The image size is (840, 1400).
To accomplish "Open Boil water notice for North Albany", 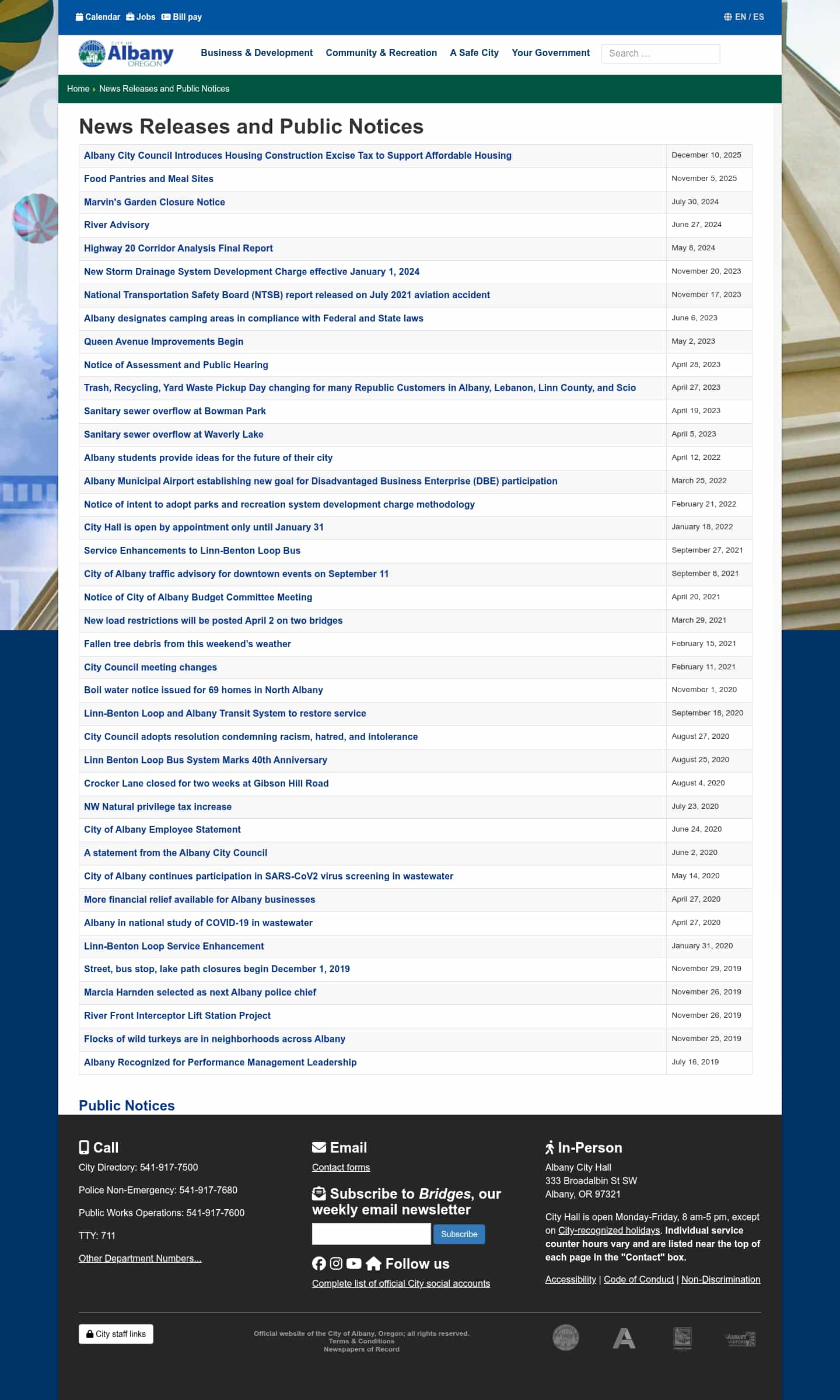I will 204,690.
